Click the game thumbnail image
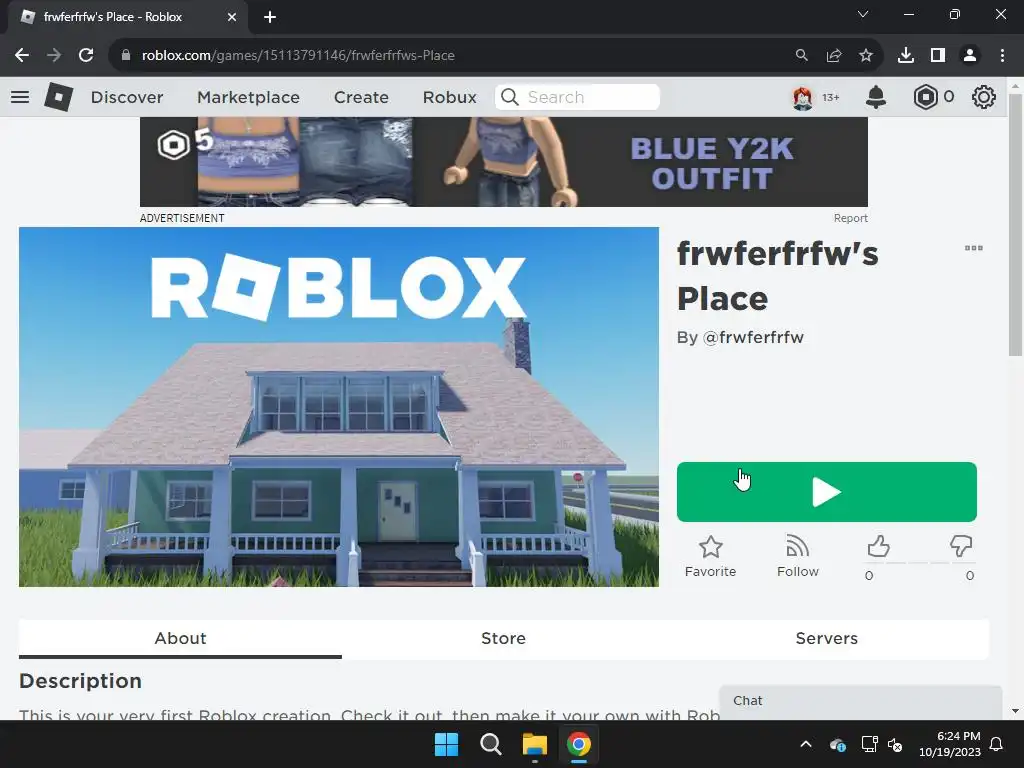The image size is (1024, 768). tap(338, 407)
